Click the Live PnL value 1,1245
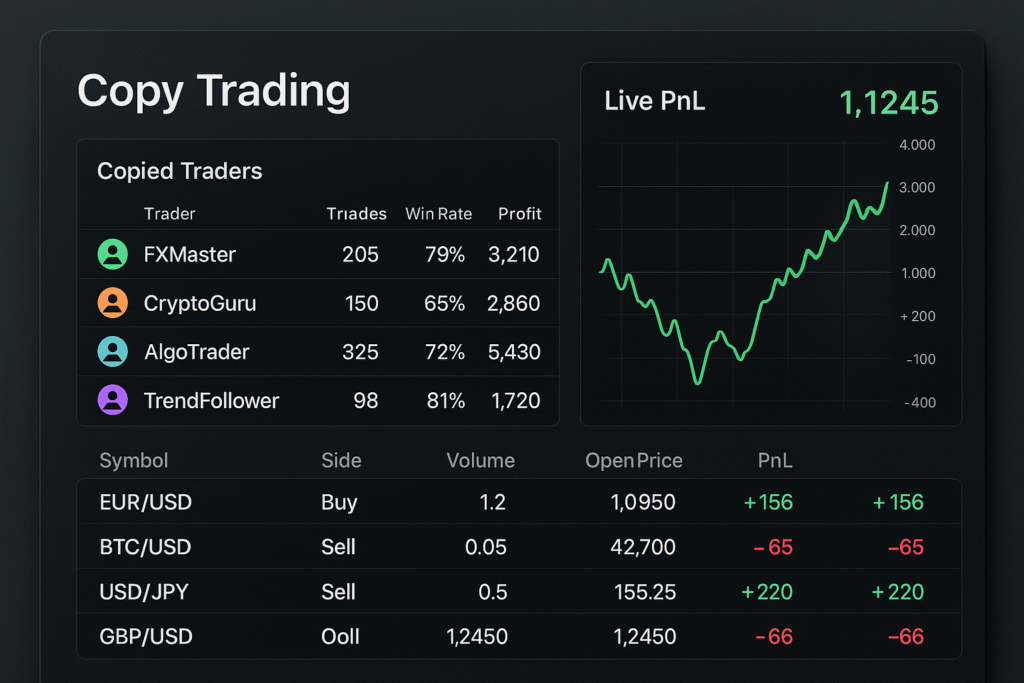The image size is (1024, 683). click(889, 102)
